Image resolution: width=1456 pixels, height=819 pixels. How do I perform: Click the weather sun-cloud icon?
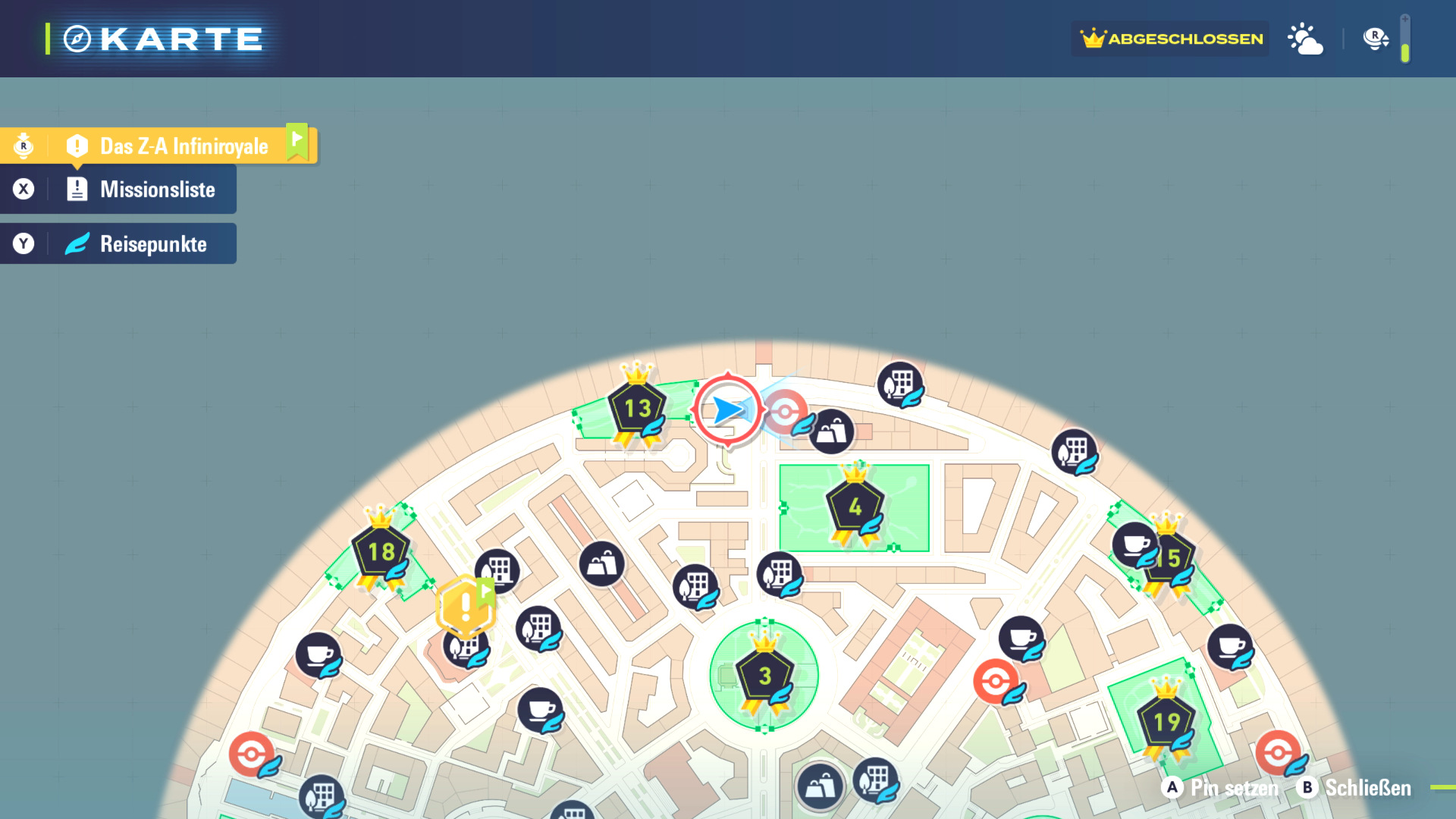coord(1305,39)
